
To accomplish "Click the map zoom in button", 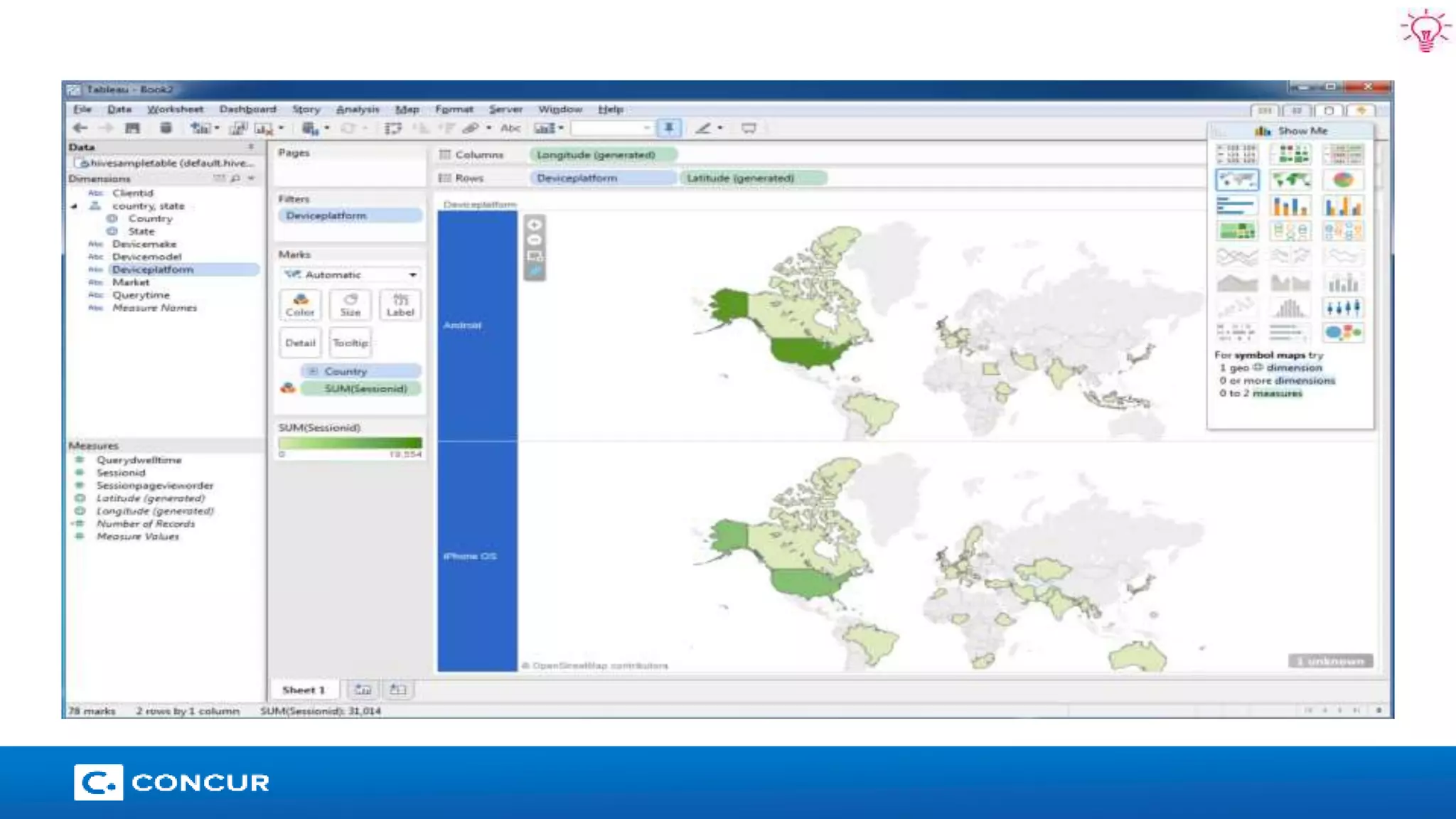I will pyautogui.click(x=535, y=225).
